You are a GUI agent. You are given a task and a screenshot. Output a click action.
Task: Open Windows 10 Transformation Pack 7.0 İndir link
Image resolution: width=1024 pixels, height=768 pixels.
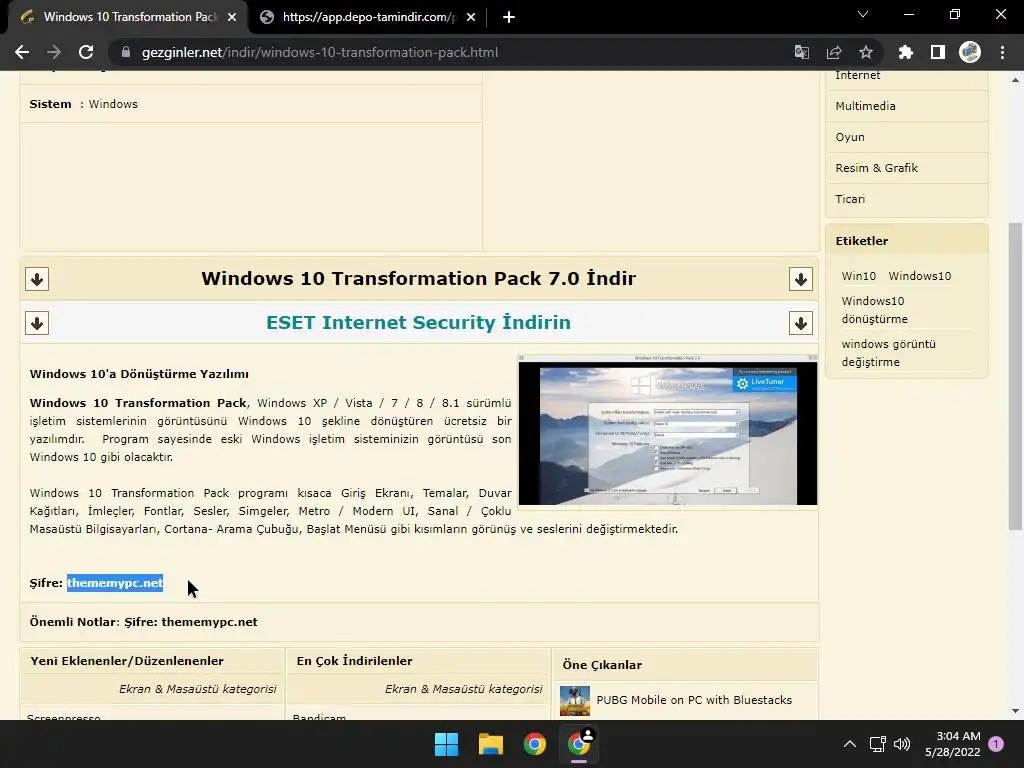(x=419, y=279)
